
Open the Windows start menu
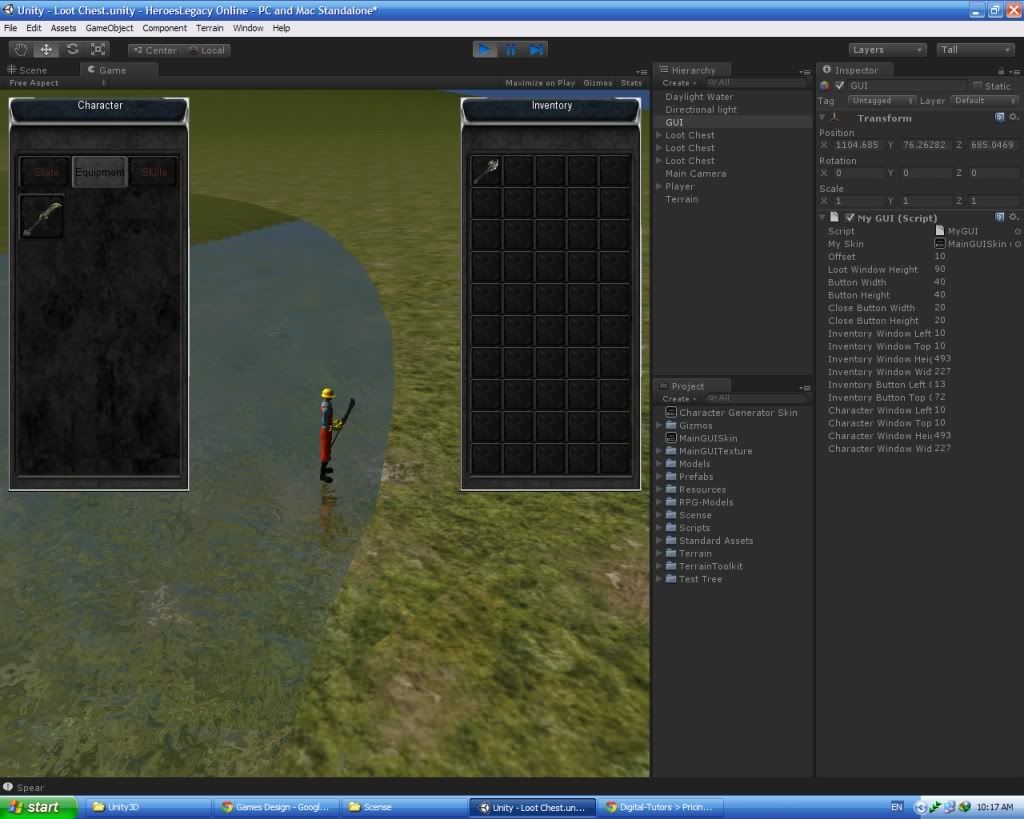(x=39, y=807)
